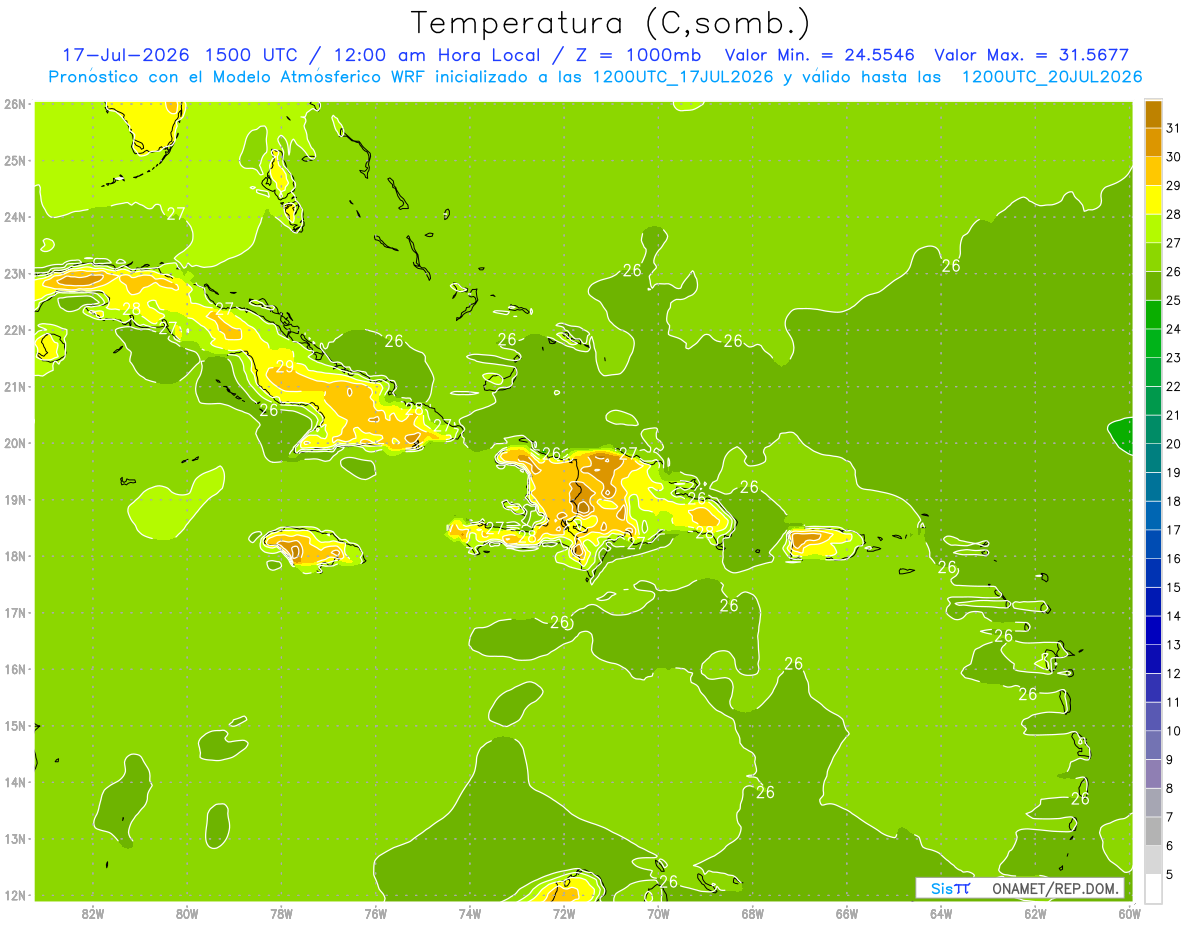Click the 26N latitude axis label
This screenshot has height=927, width=1200.
(16, 104)
